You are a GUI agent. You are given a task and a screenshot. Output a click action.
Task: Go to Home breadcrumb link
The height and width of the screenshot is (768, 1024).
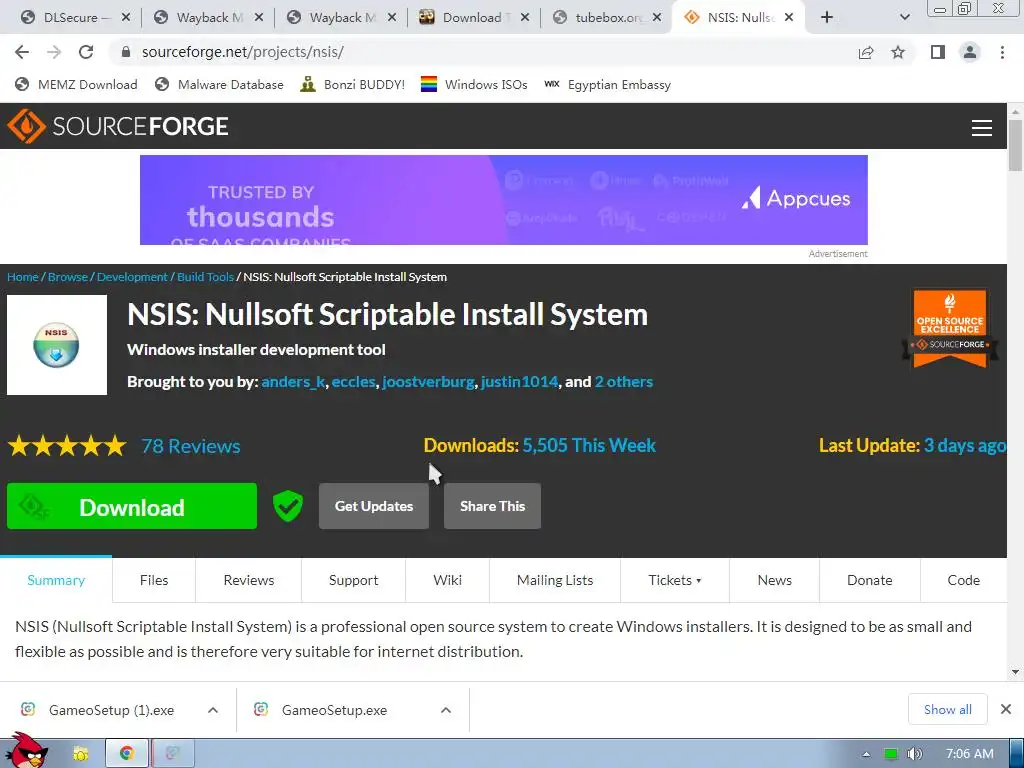point(23,277)
